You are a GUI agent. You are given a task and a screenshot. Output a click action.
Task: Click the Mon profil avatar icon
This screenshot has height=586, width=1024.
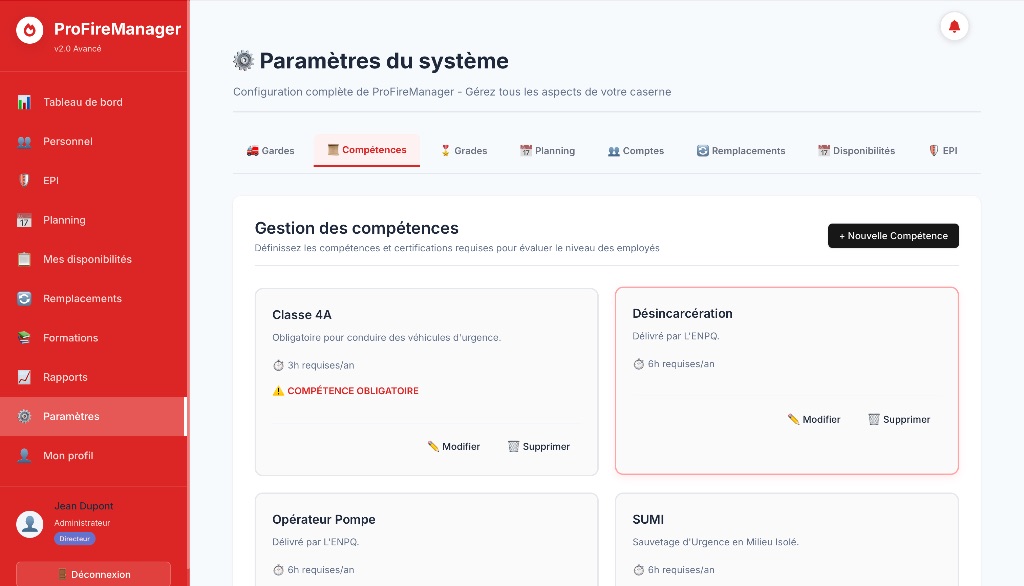[24, 455]
